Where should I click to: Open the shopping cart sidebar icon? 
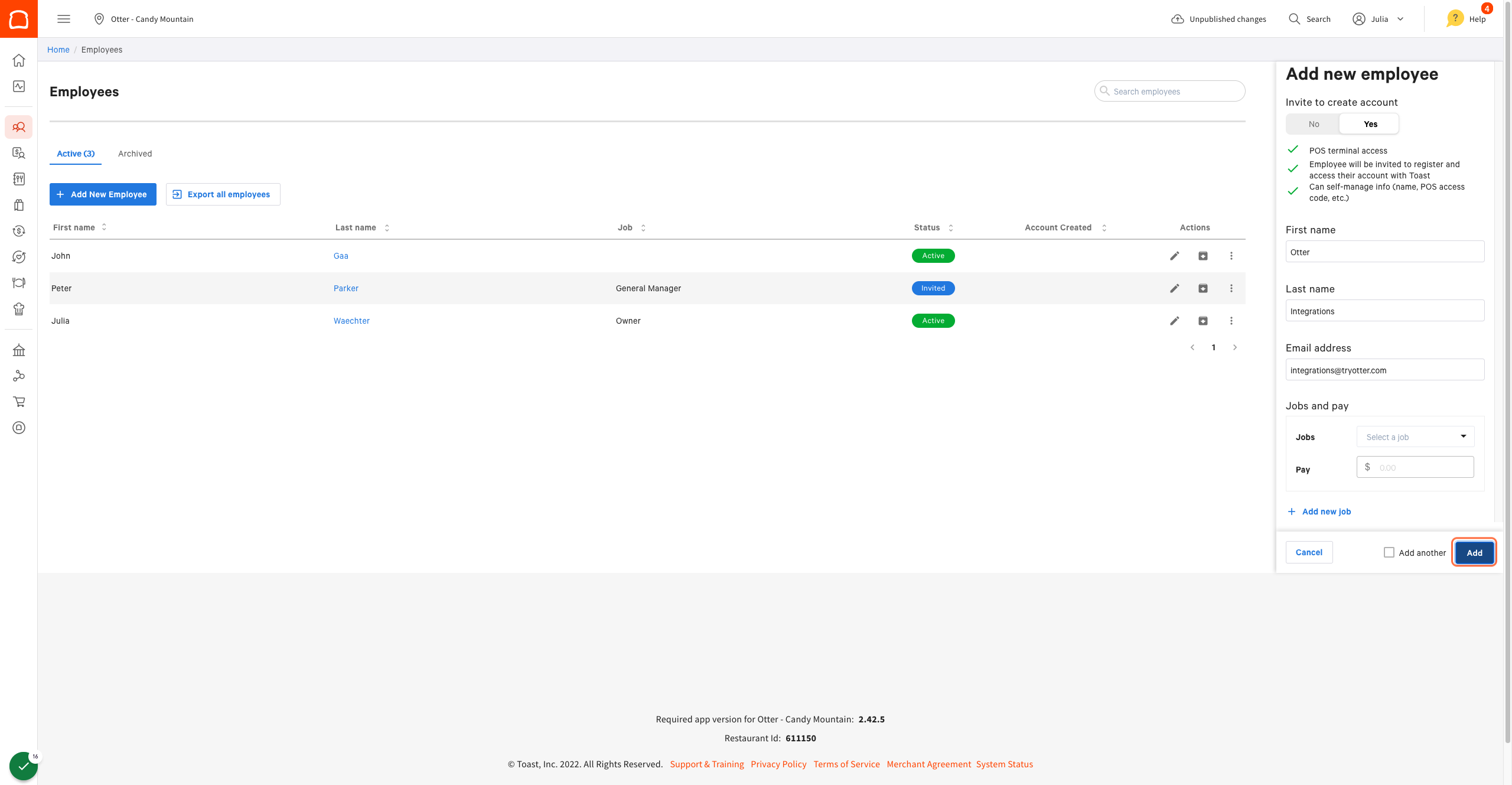[19, 402]
